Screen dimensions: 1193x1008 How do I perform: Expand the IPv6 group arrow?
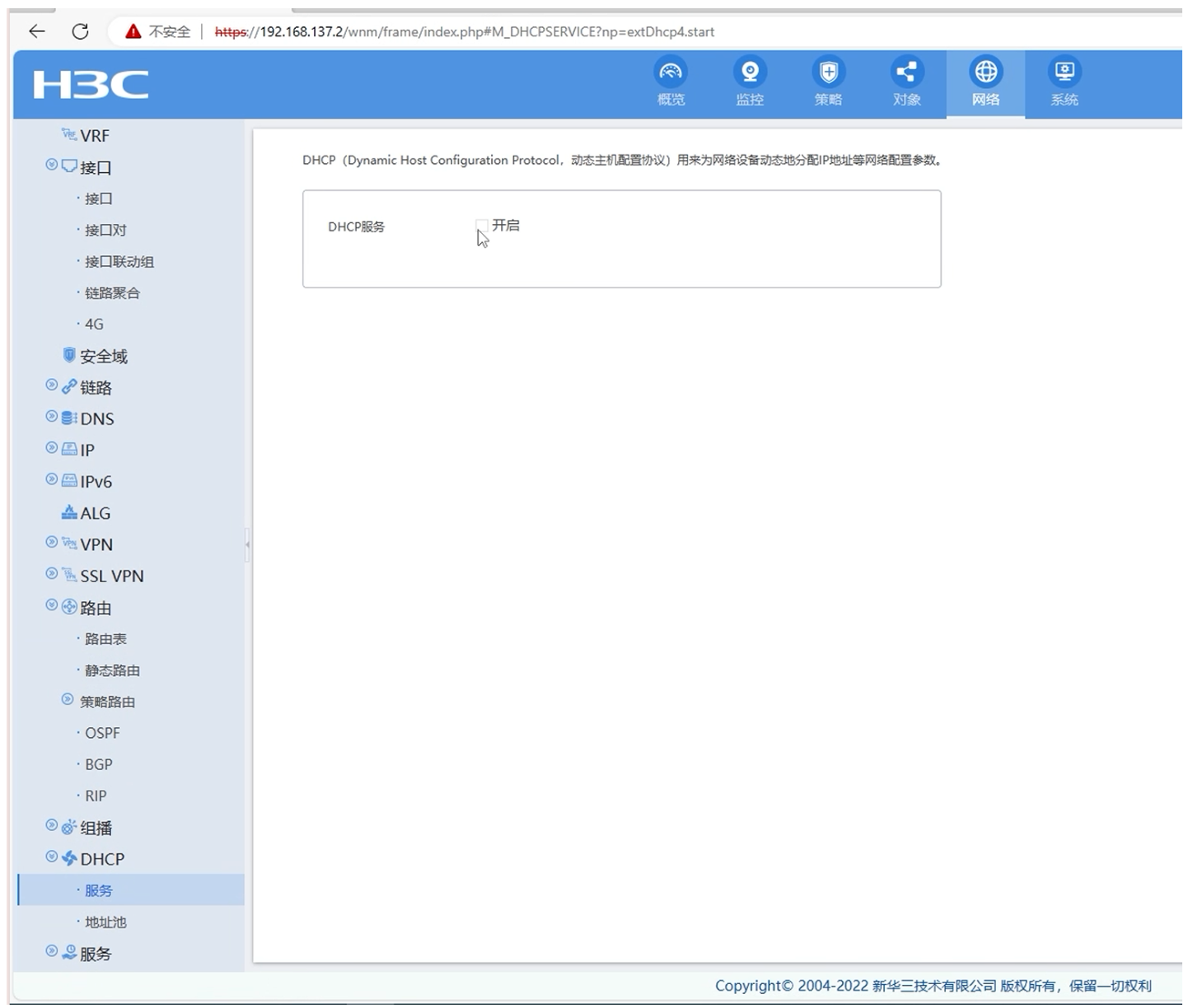52,479
